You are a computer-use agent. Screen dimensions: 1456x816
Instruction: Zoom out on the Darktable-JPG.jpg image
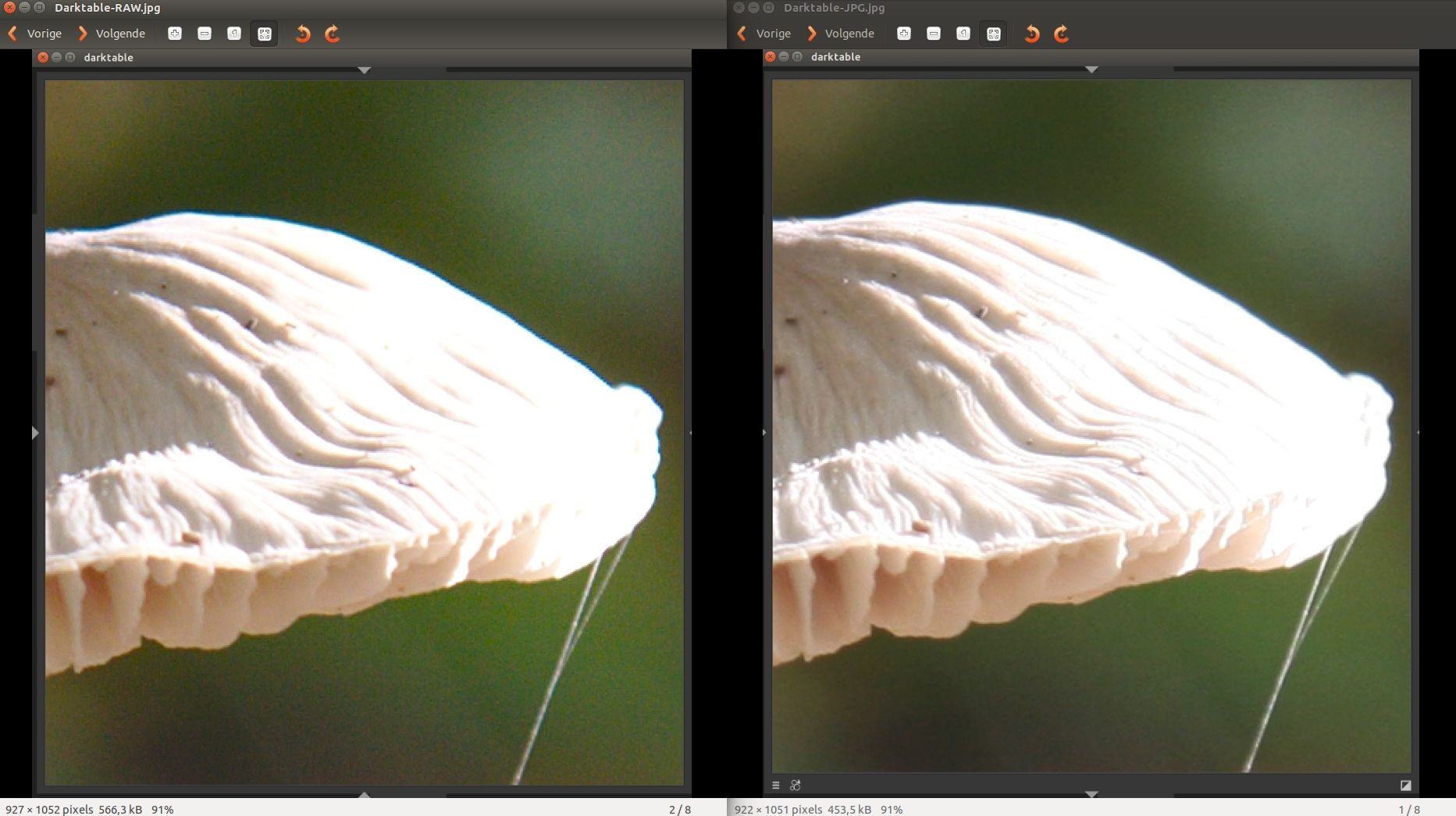coord(934,34)
